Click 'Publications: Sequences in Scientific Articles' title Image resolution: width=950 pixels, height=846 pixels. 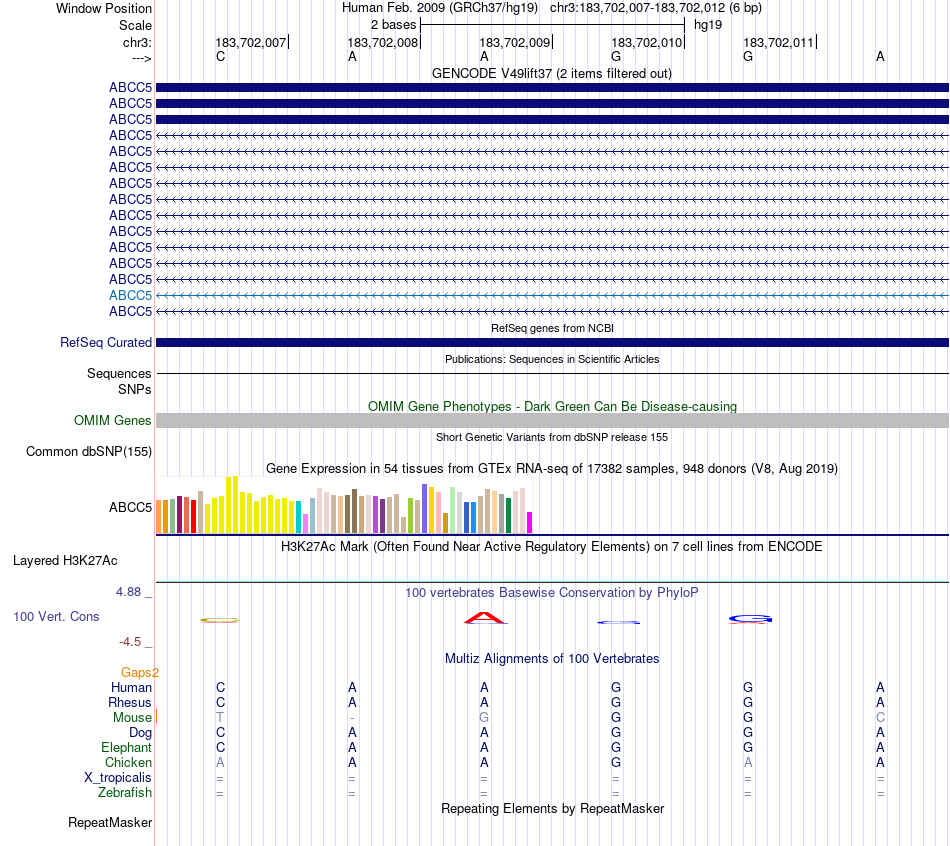(x=552, y=359)
